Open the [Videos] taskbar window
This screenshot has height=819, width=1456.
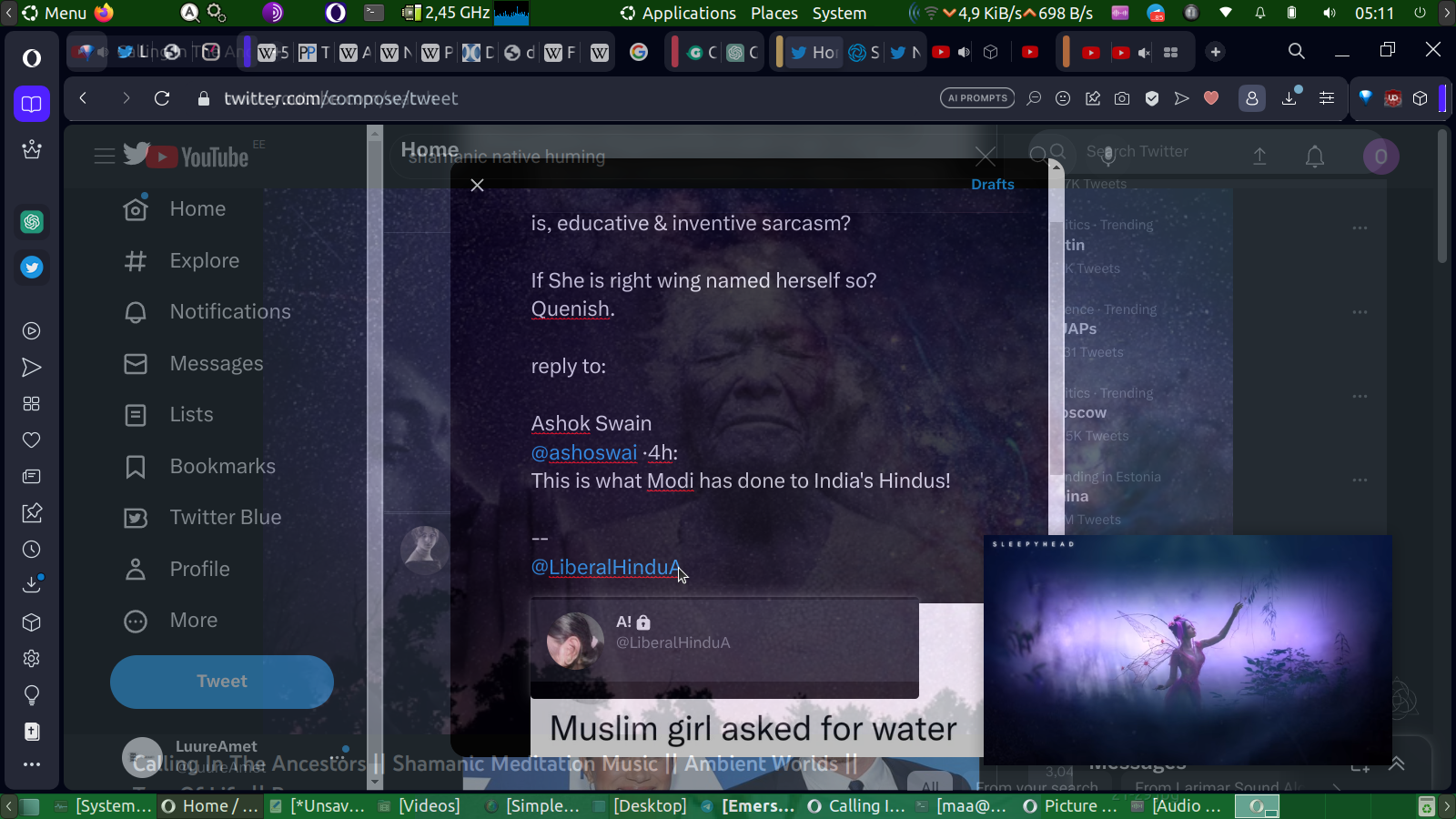click(420, 806)
